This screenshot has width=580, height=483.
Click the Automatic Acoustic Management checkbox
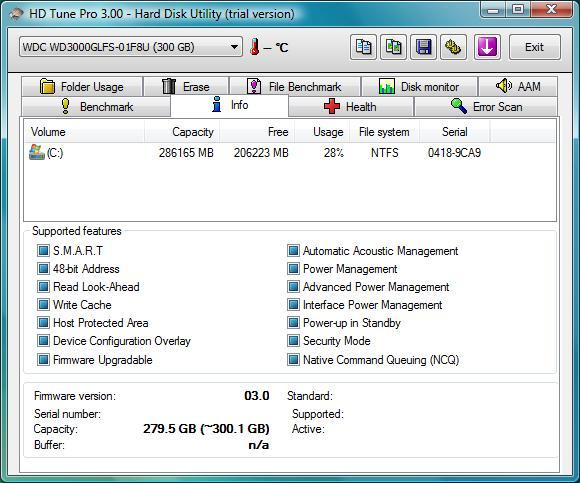tap(293, 250)
